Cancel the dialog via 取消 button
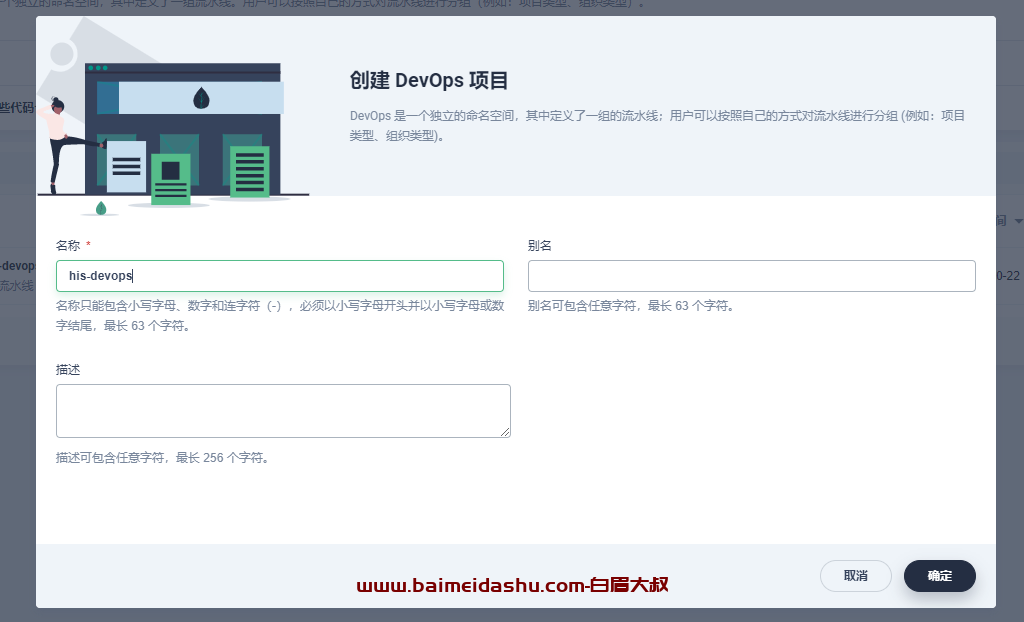The image size is (1024, 622). pyautogui.click(x=856, y=576)
